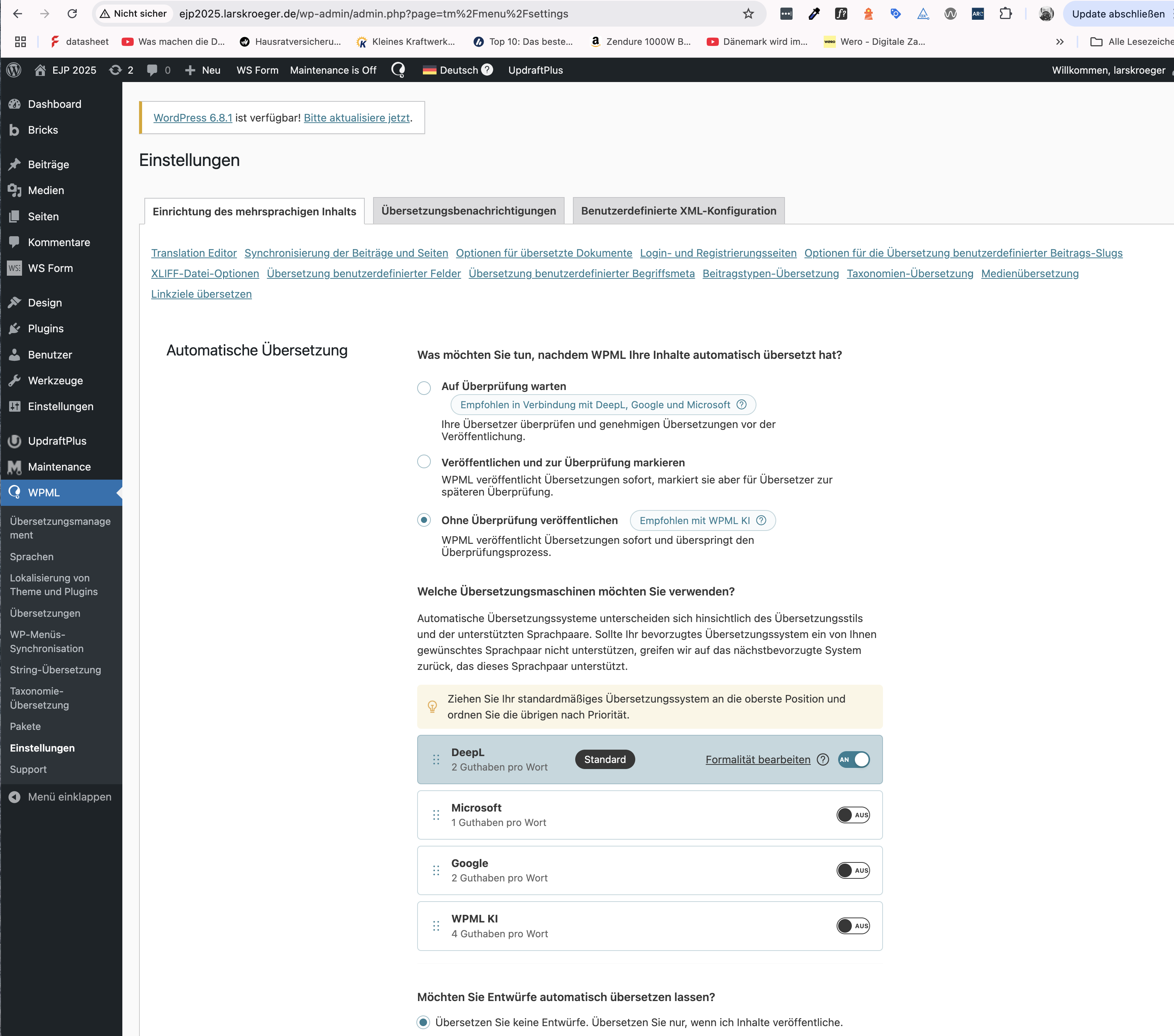Image resolution: width=1174 pixels, height=1036 pixels.
Task: Open Sprachen submenu item
Action: (x=32, y=557)
